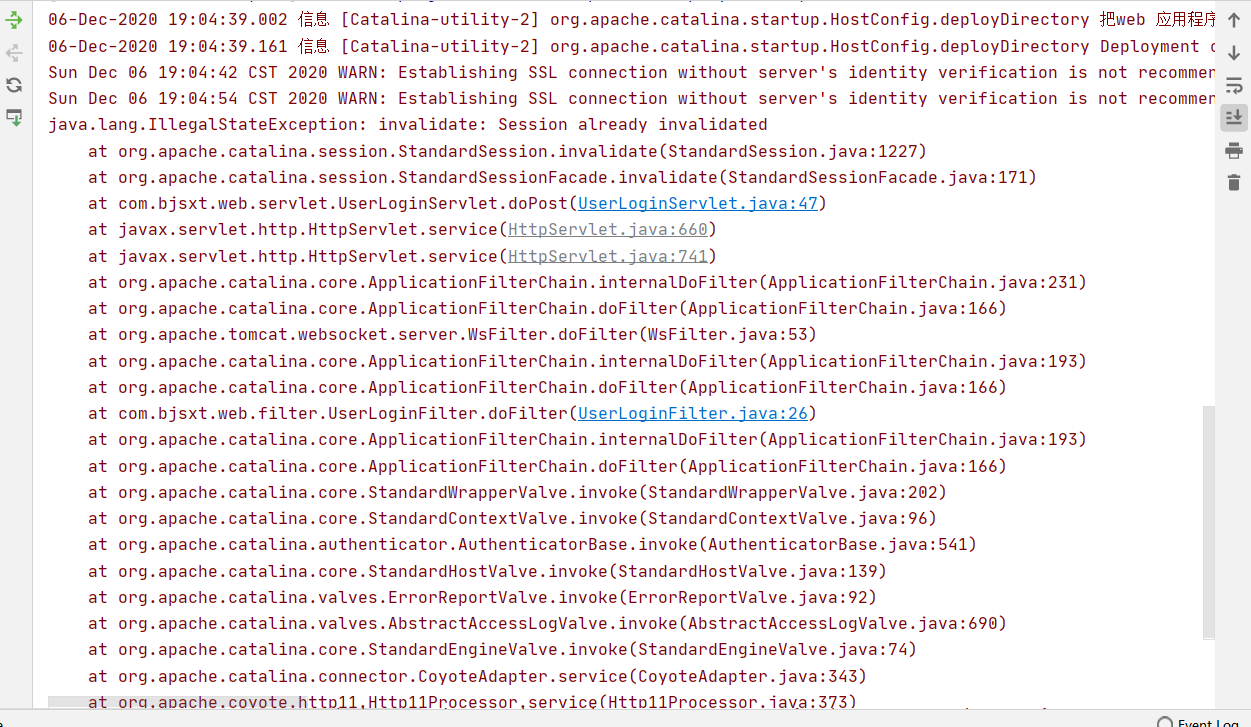Click the Refresh deployment status icon
This screenshot has width=1251, height=727.
click(14, 85)
